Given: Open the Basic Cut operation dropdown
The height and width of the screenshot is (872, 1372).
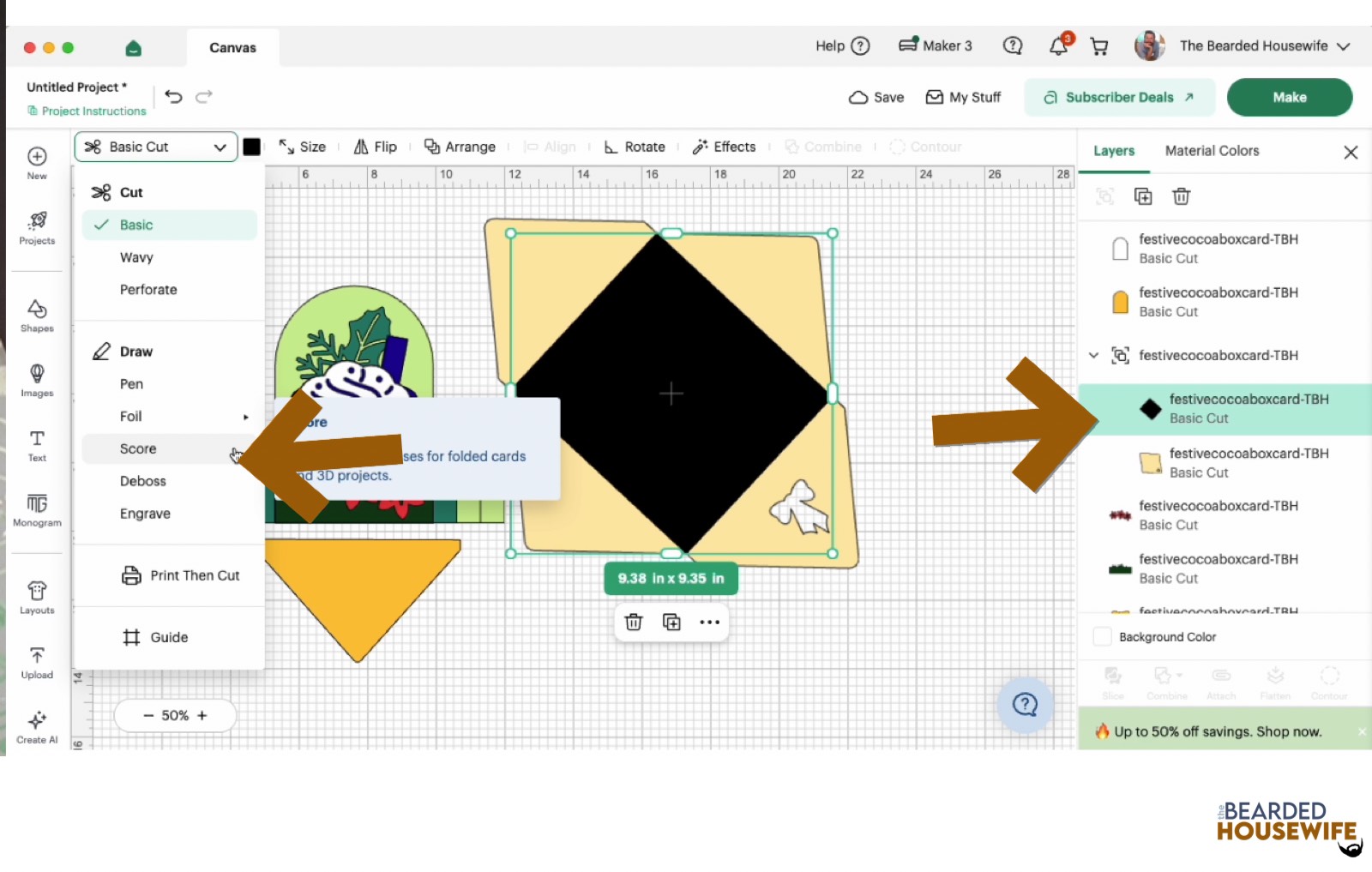Looking at the screenshot, I should tap(156, 147).
